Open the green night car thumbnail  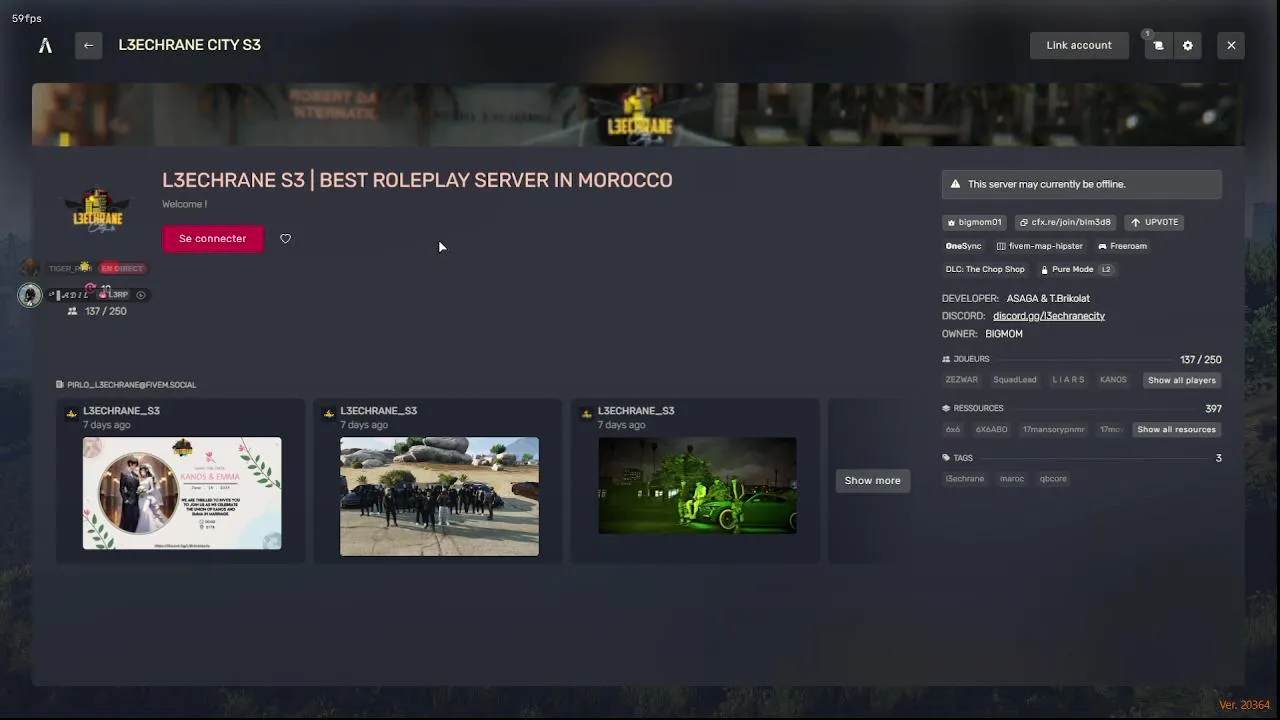(x=697, y=485)
